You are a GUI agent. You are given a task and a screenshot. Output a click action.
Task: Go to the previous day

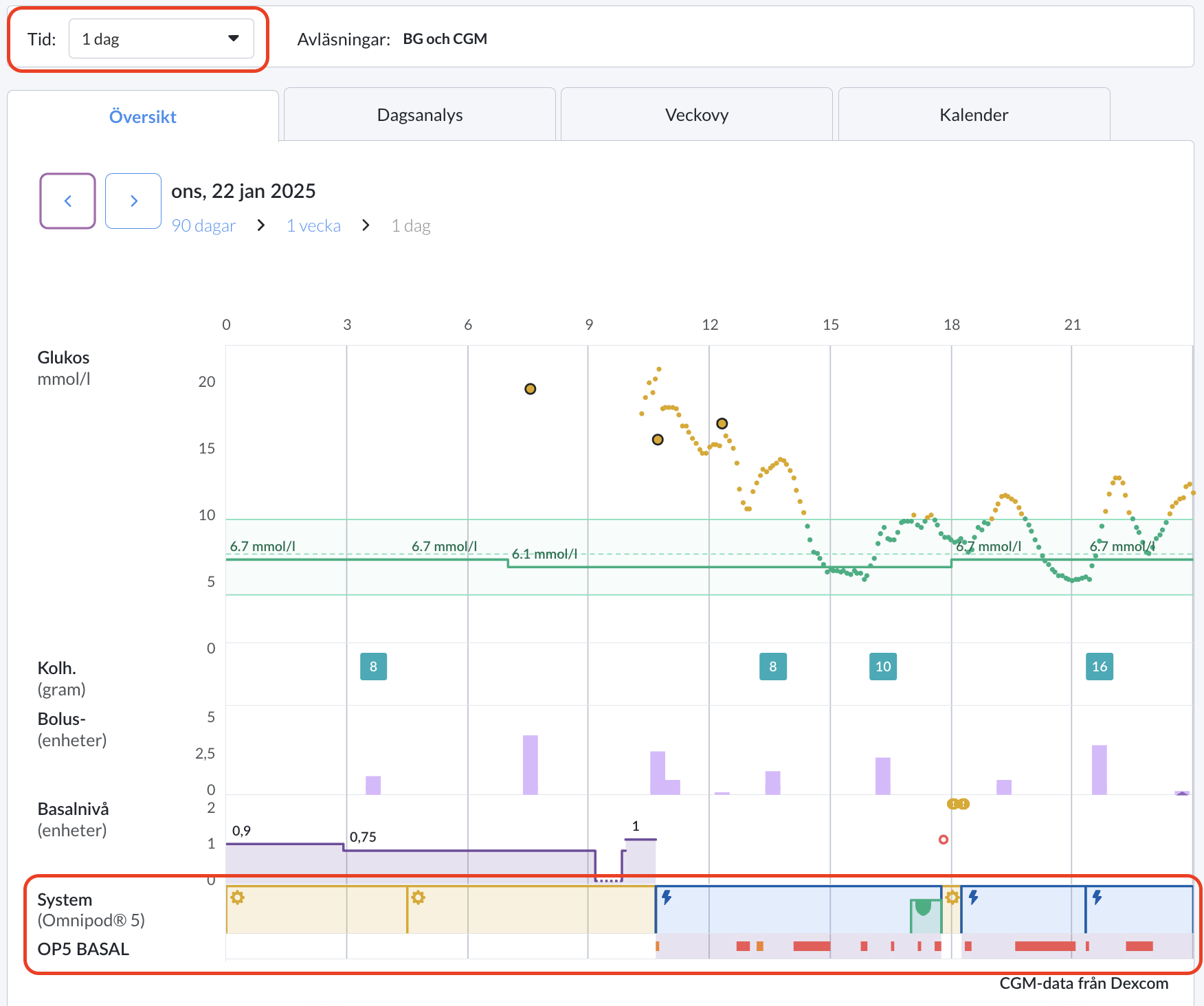coord(67,201)
